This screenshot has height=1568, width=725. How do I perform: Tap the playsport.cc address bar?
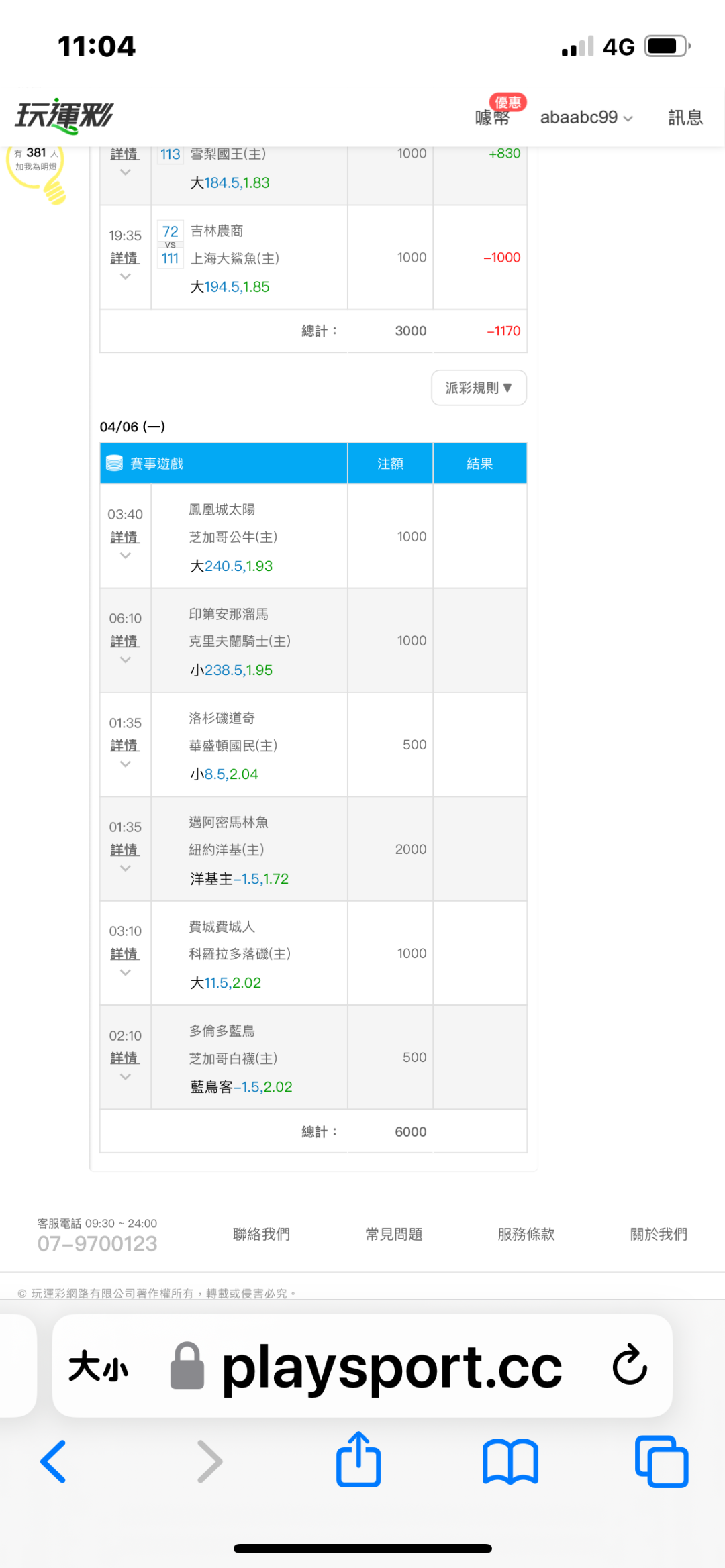pyautogui.click(x=391, y=1366)
